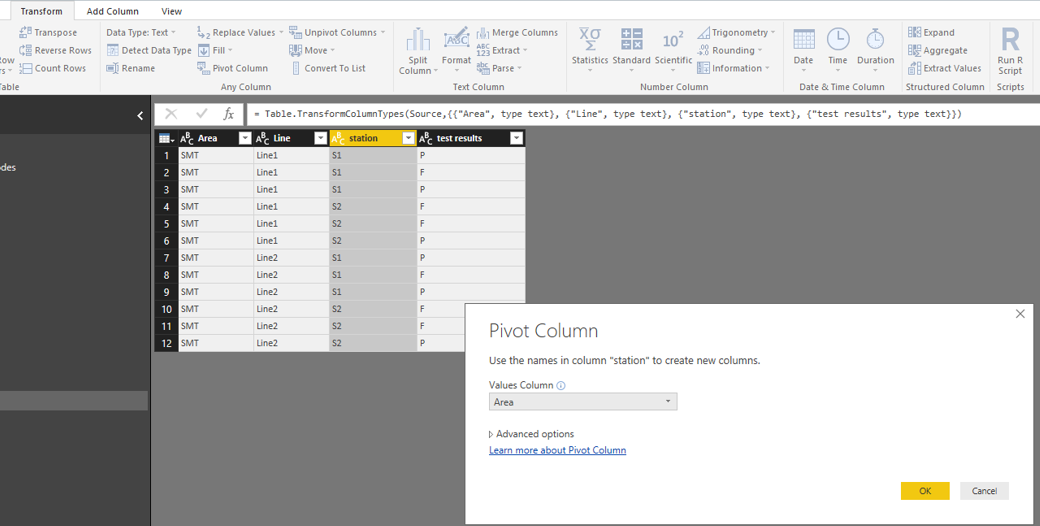The width and height of the screenshot is (1040, 526).
Task: Close the Pivot Column dialog
Action: [1020, 314]
